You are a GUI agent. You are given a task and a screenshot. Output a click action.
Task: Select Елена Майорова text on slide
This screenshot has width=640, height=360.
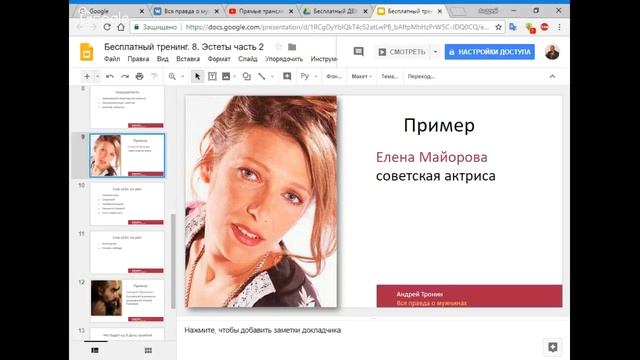click(432, 157)
